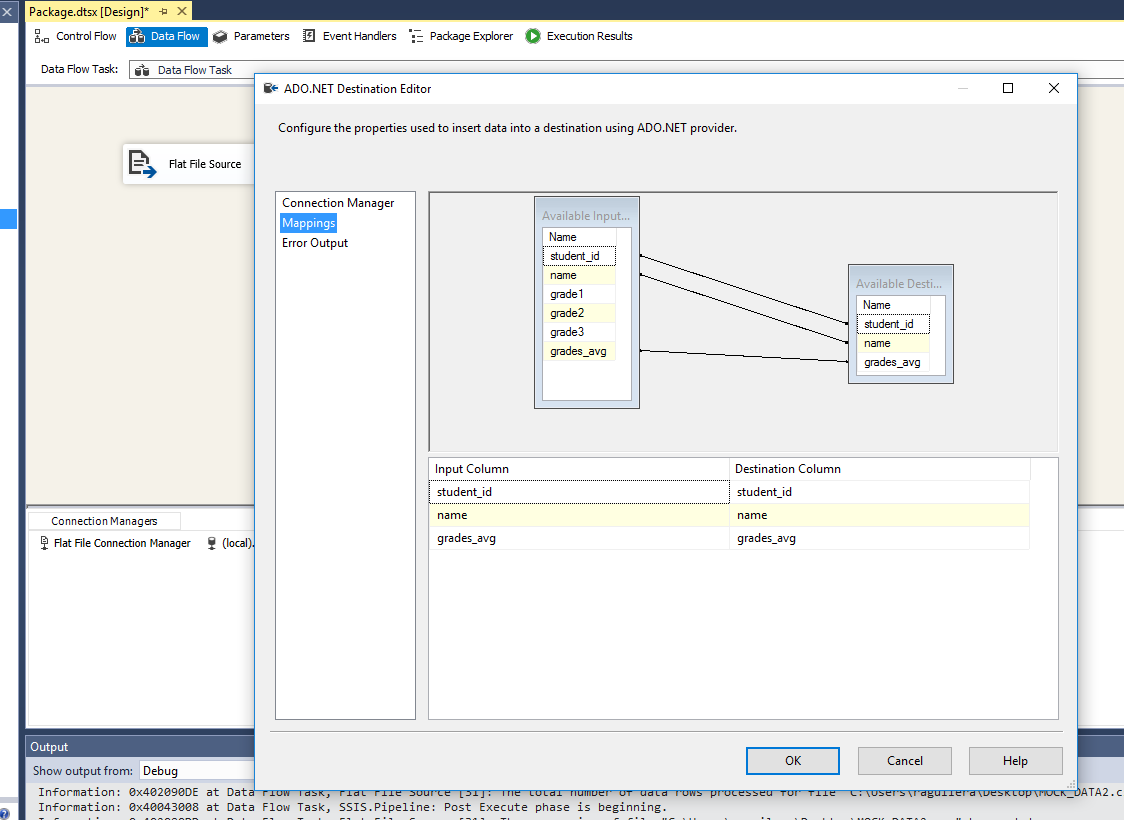This screenshot has height=820, width=1124.
Task: Click the Event Handlers icon
Action: [309, 36]
